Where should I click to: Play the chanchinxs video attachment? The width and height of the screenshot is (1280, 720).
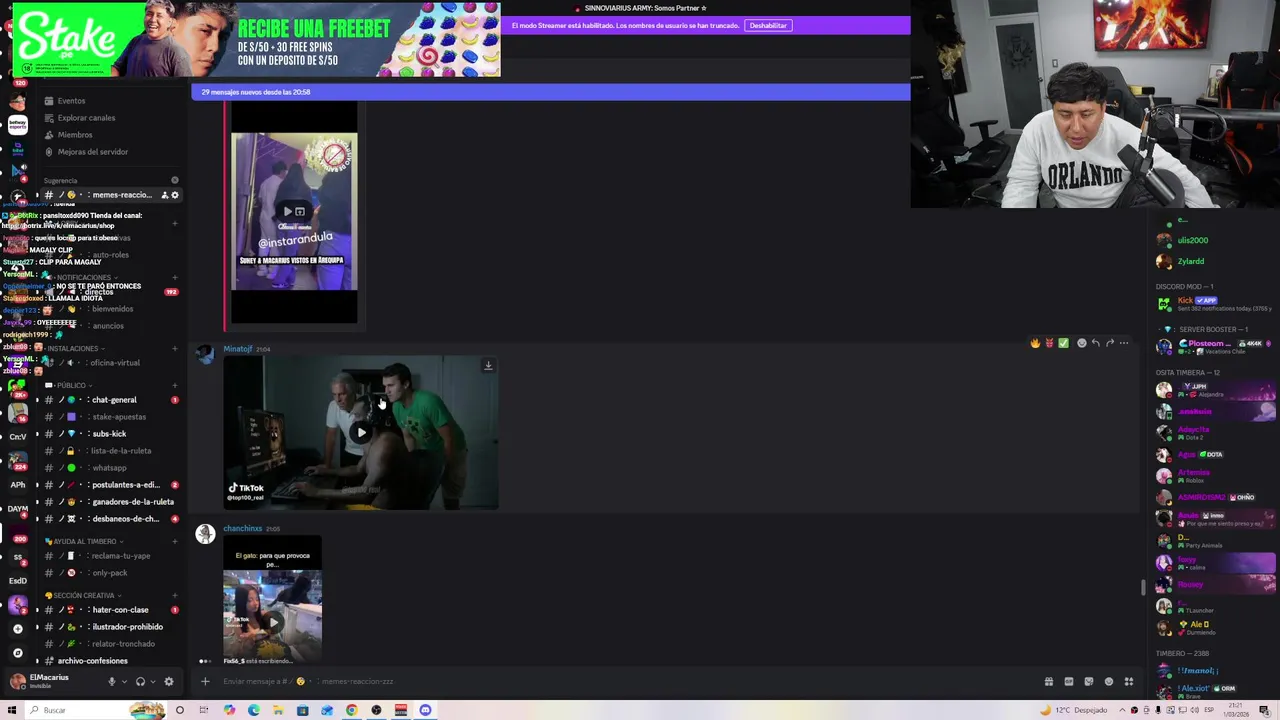click(272, 621)
